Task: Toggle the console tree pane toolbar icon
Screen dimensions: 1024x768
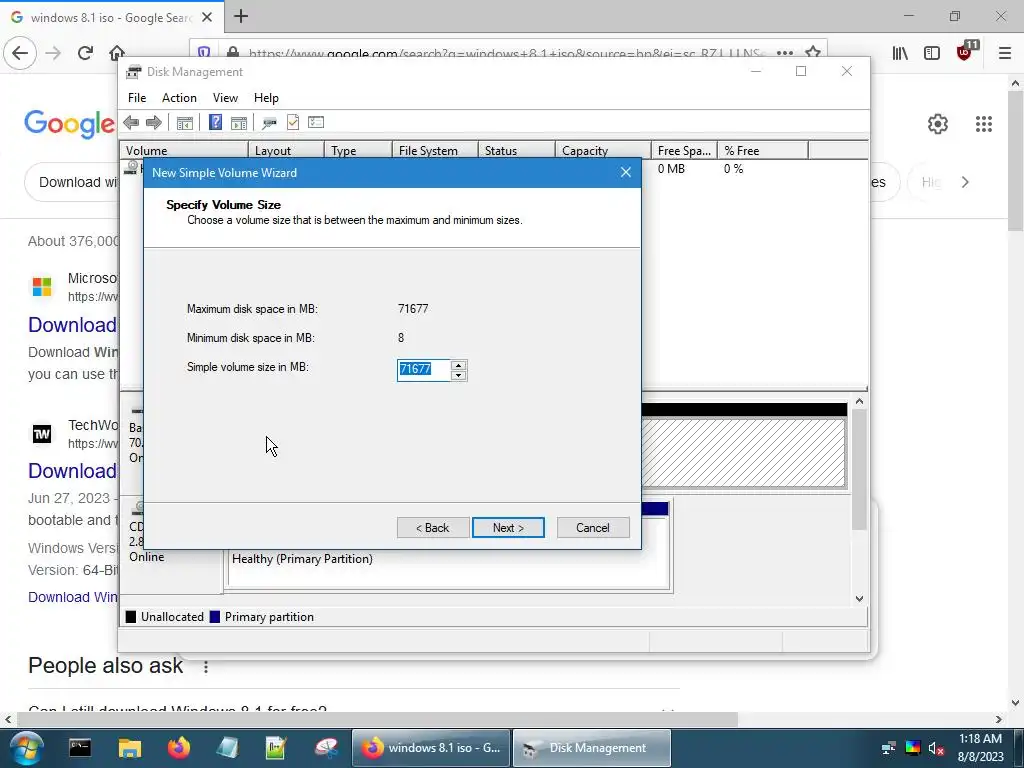Action: click(x=185, y=122)
